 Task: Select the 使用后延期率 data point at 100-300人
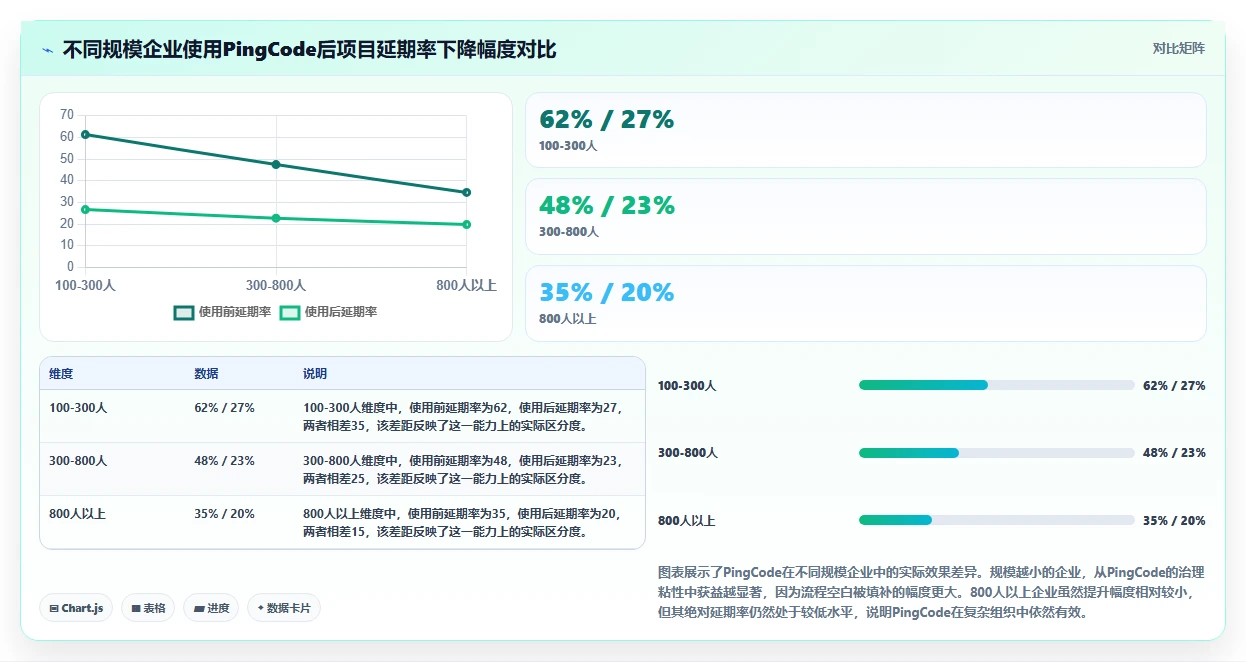[85, 209]
